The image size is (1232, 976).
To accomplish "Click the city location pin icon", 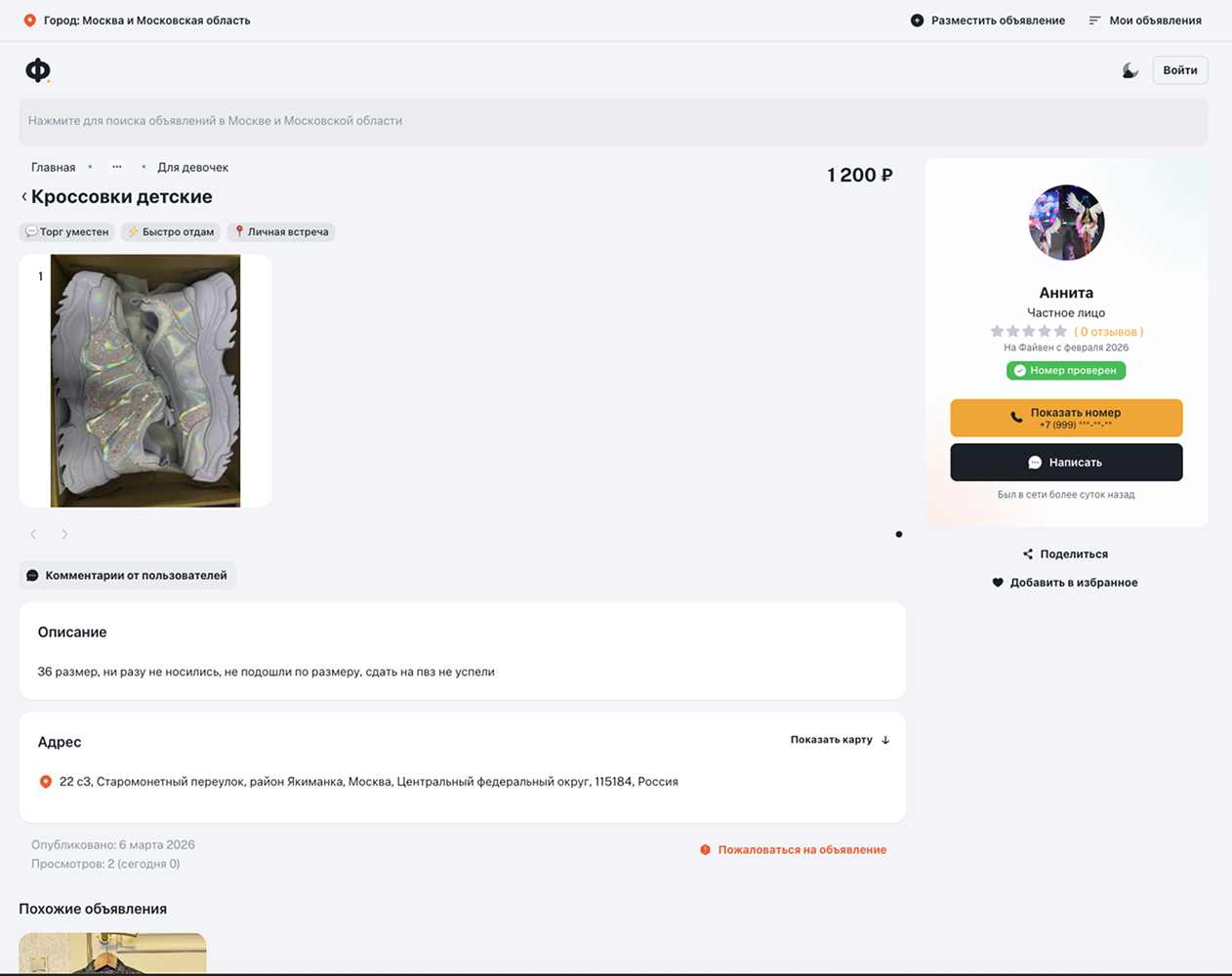I will click(30, 20).
